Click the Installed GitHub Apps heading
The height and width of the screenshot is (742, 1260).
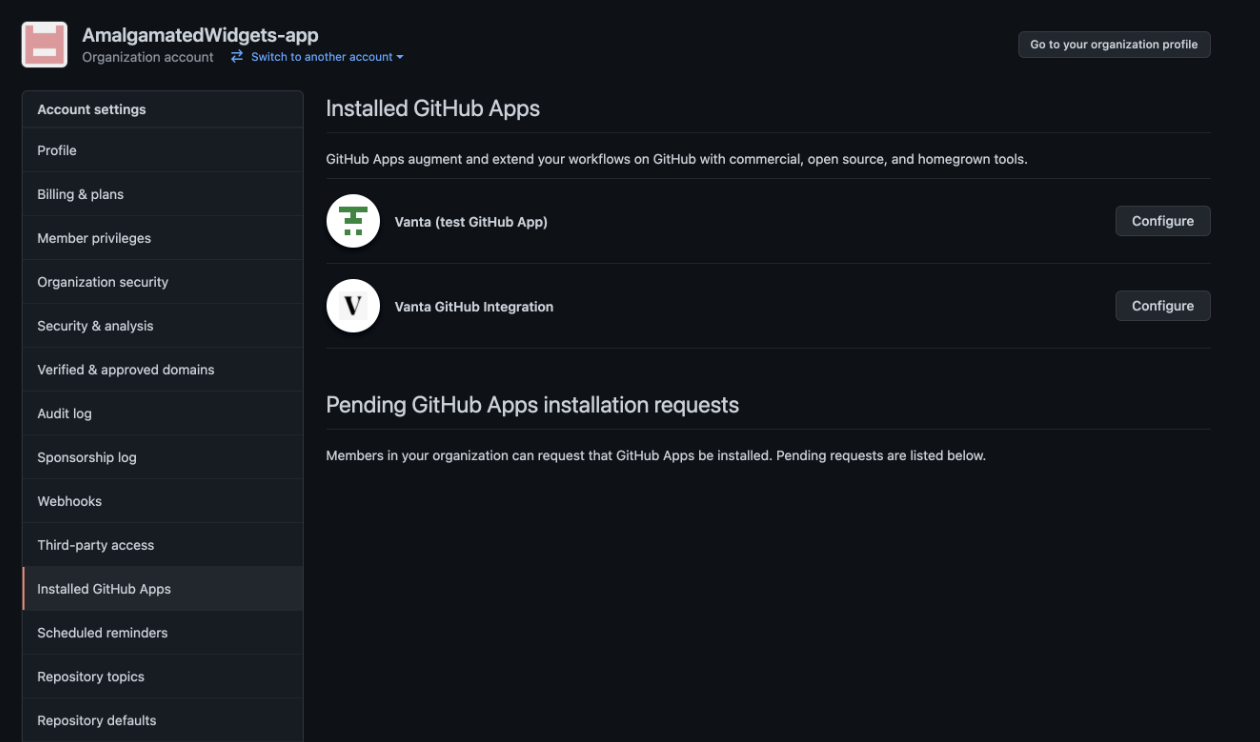click(433, 109)
